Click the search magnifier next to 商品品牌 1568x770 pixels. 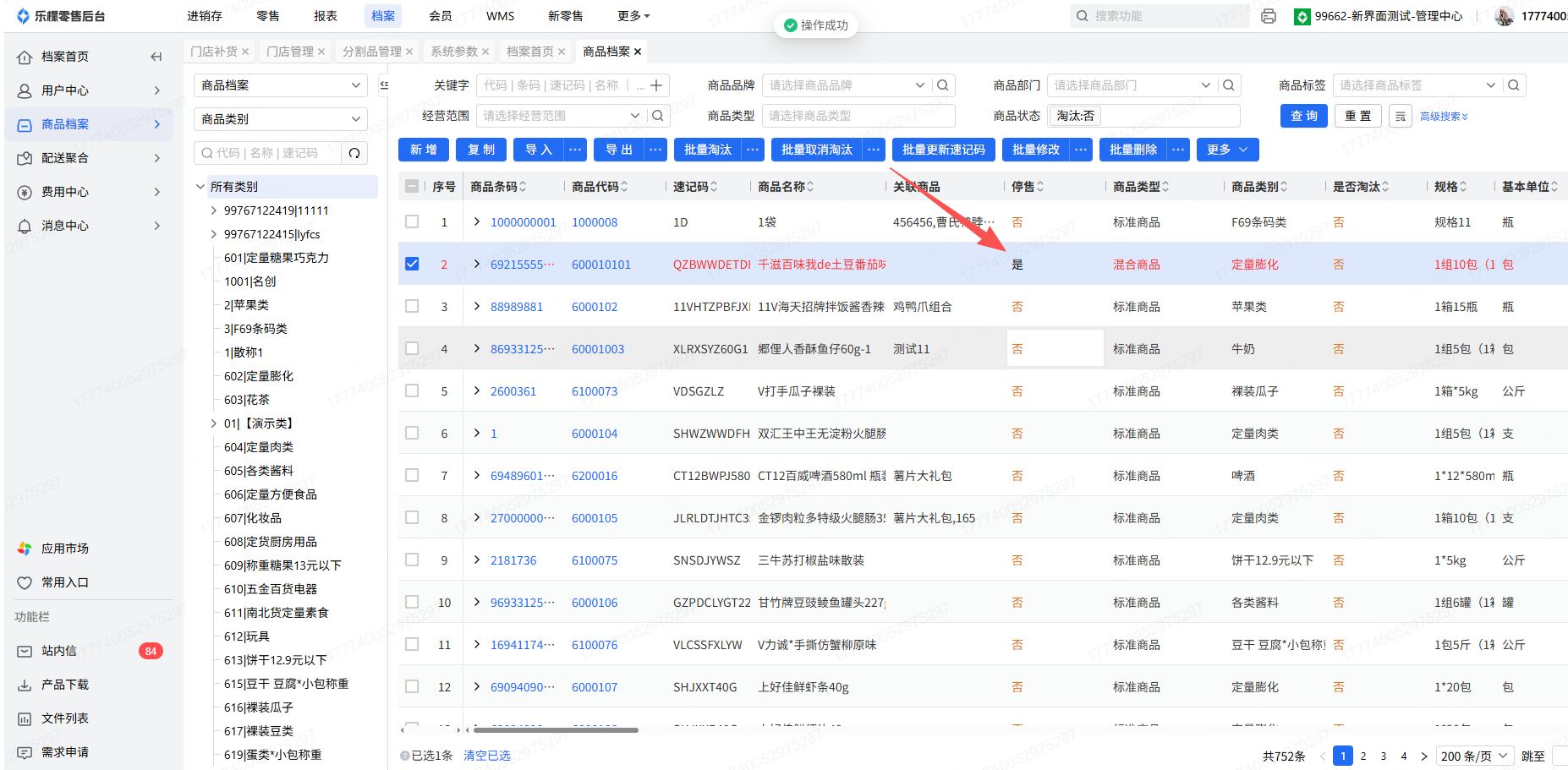(943, 85)
